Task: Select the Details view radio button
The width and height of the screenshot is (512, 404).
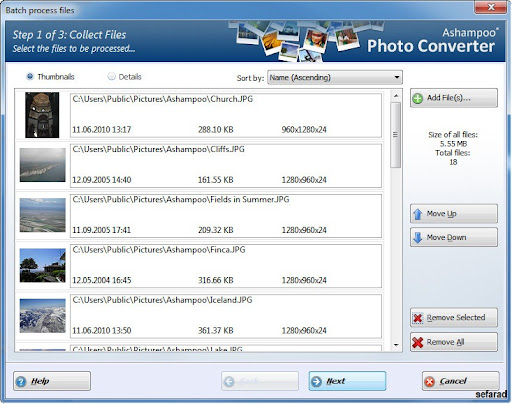Action: coord(111,77)
